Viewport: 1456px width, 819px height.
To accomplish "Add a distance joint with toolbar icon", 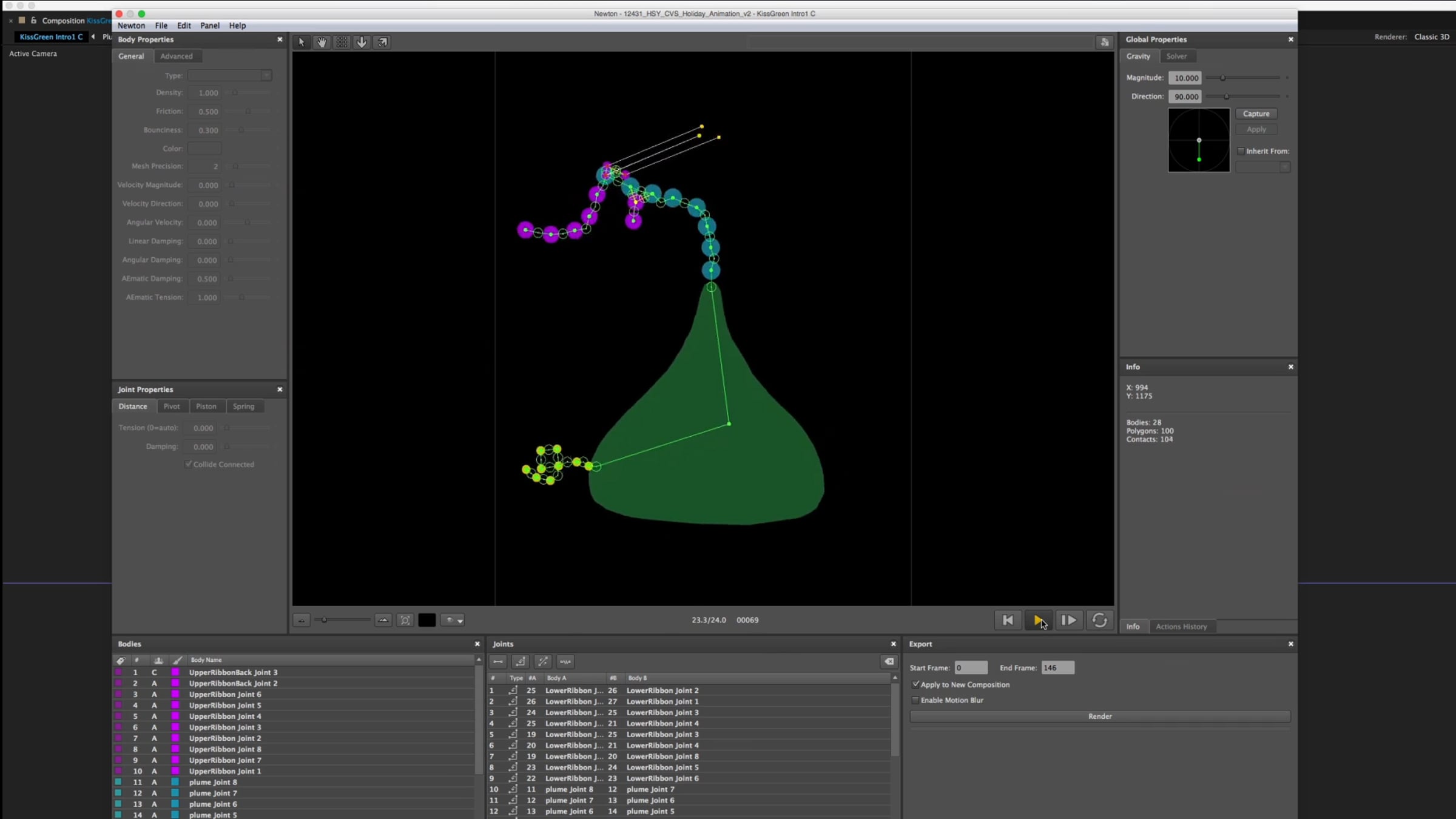I will tap(498, 662).
